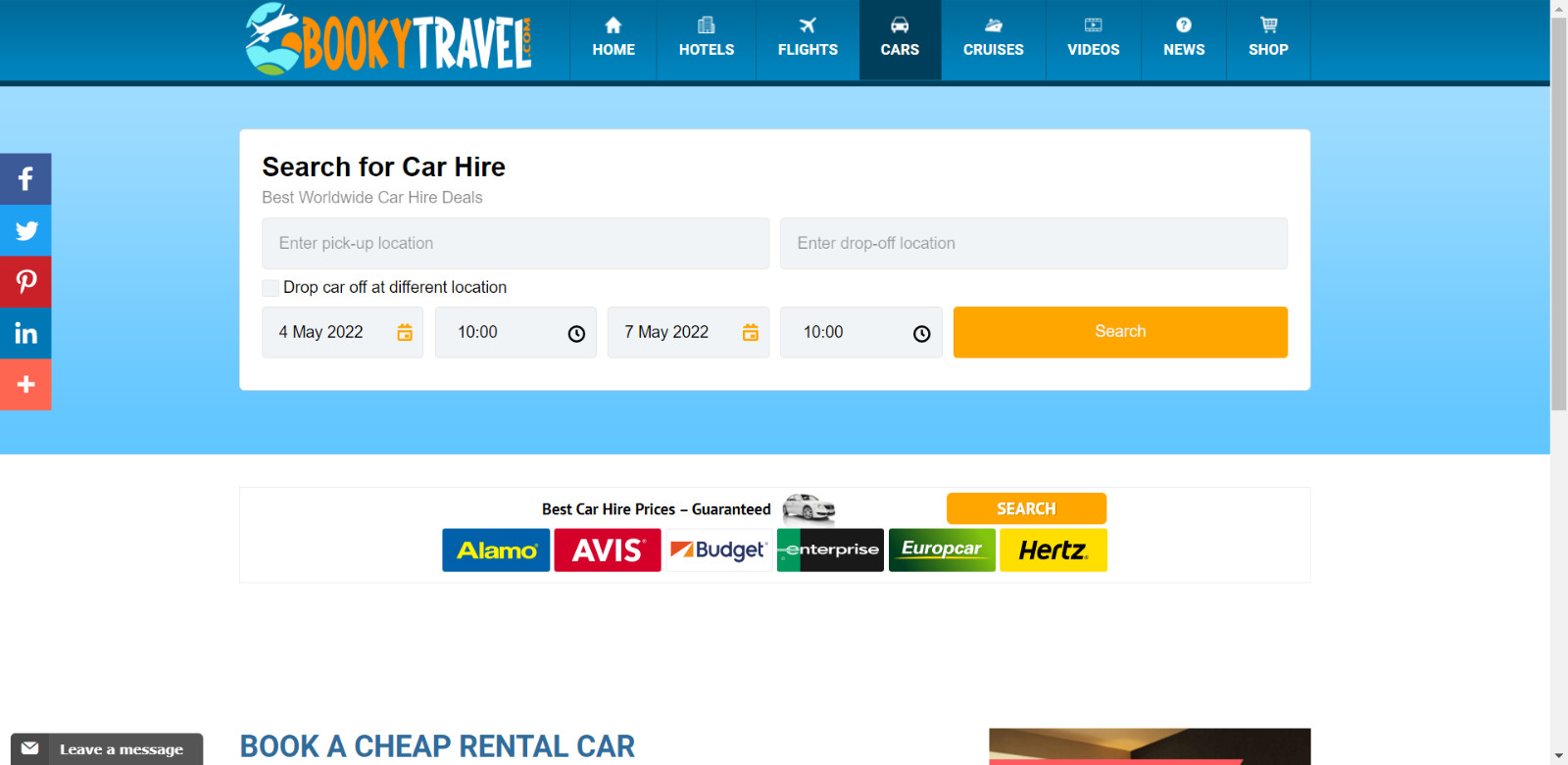Open the Hotels menu item
The image size is (1568, 765).
point(707,39)
